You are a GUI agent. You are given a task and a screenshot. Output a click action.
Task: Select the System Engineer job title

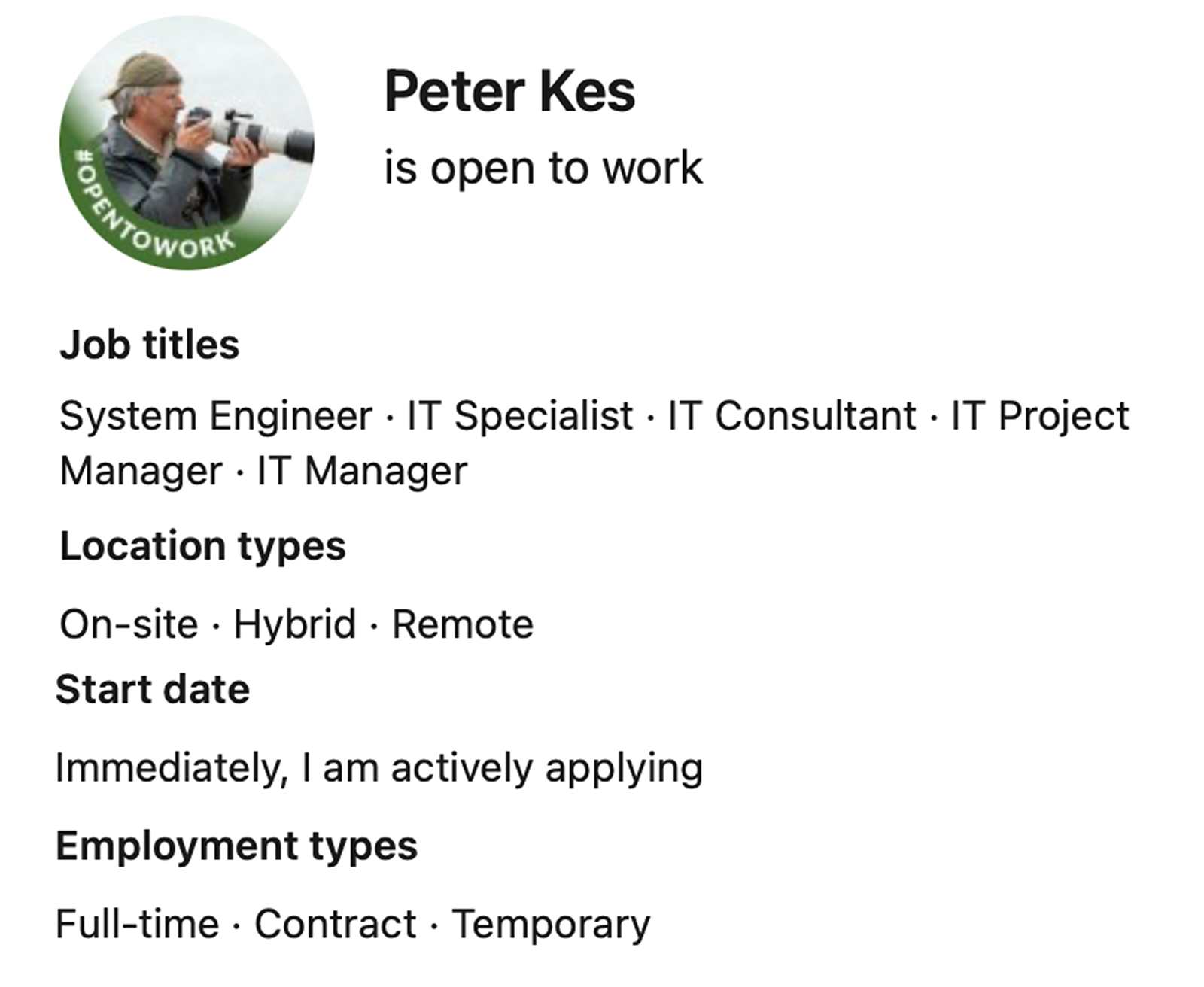coord(216,416)
